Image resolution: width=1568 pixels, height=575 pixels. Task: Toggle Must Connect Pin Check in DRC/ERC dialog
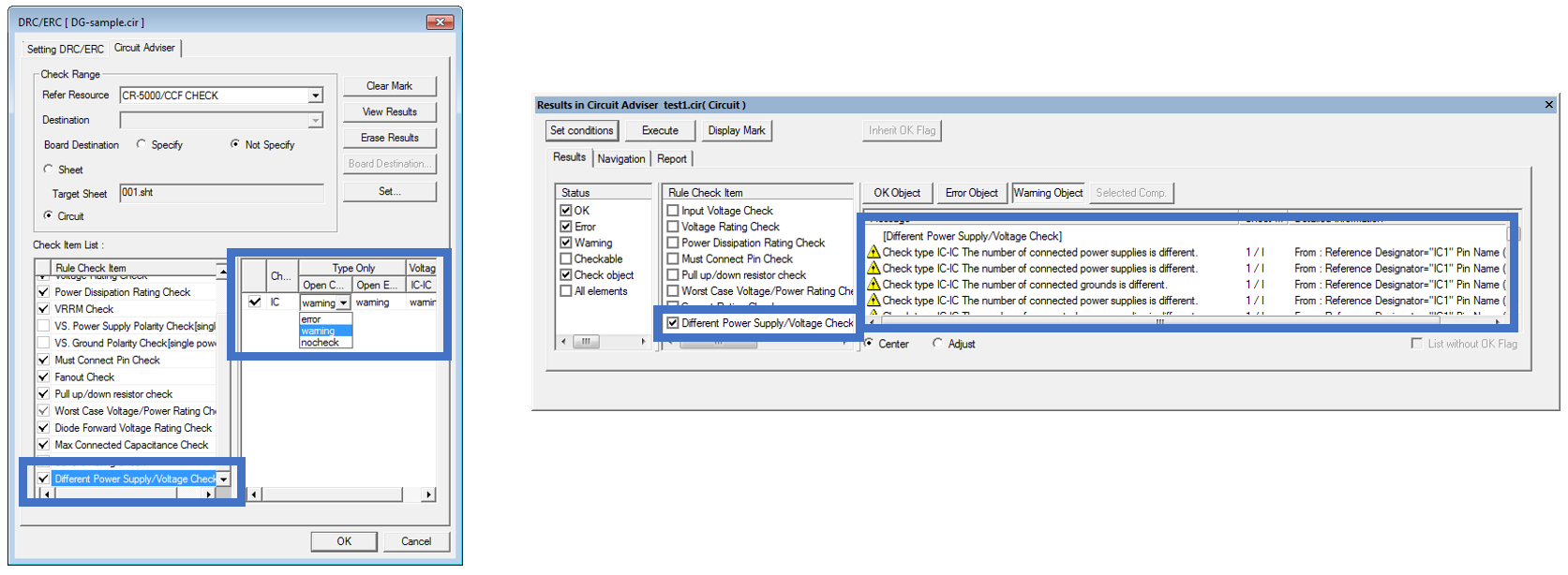(x=43, y=360)
